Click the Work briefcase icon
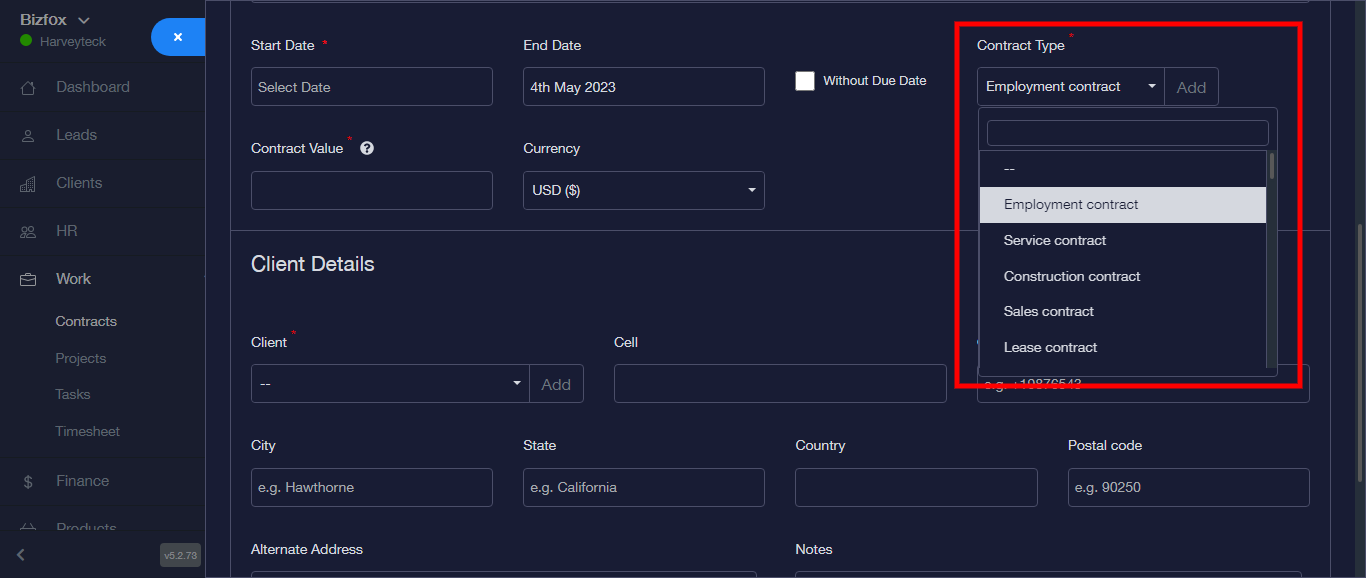Viewport: 1366px width, 578px height. pos(28,280)
